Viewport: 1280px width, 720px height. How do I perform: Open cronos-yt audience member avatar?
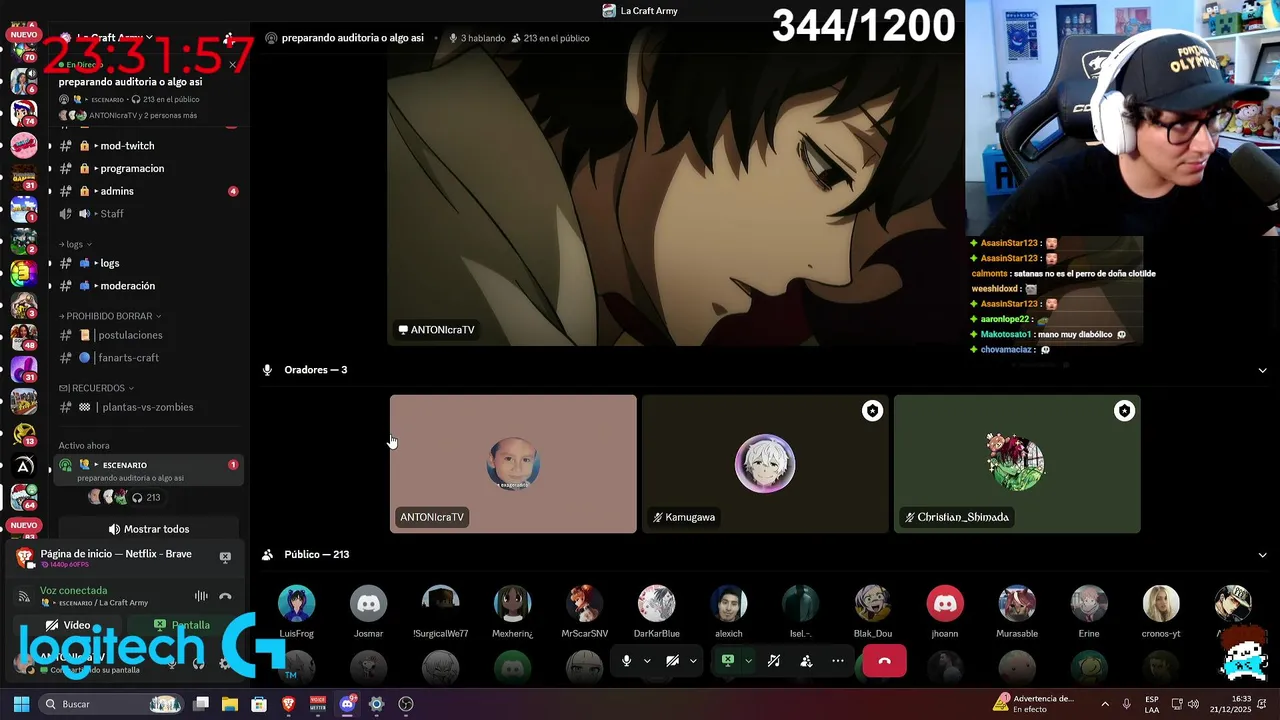[x=1161, y=603]
